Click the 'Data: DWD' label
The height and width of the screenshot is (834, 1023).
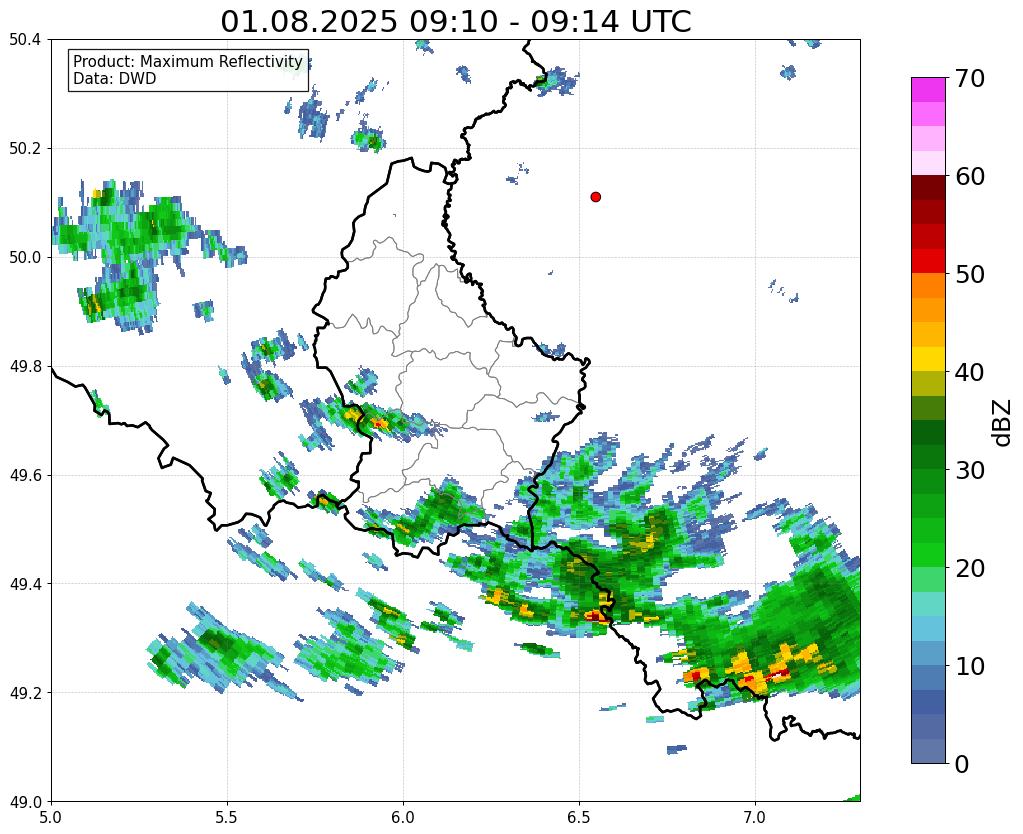point(115,79)
